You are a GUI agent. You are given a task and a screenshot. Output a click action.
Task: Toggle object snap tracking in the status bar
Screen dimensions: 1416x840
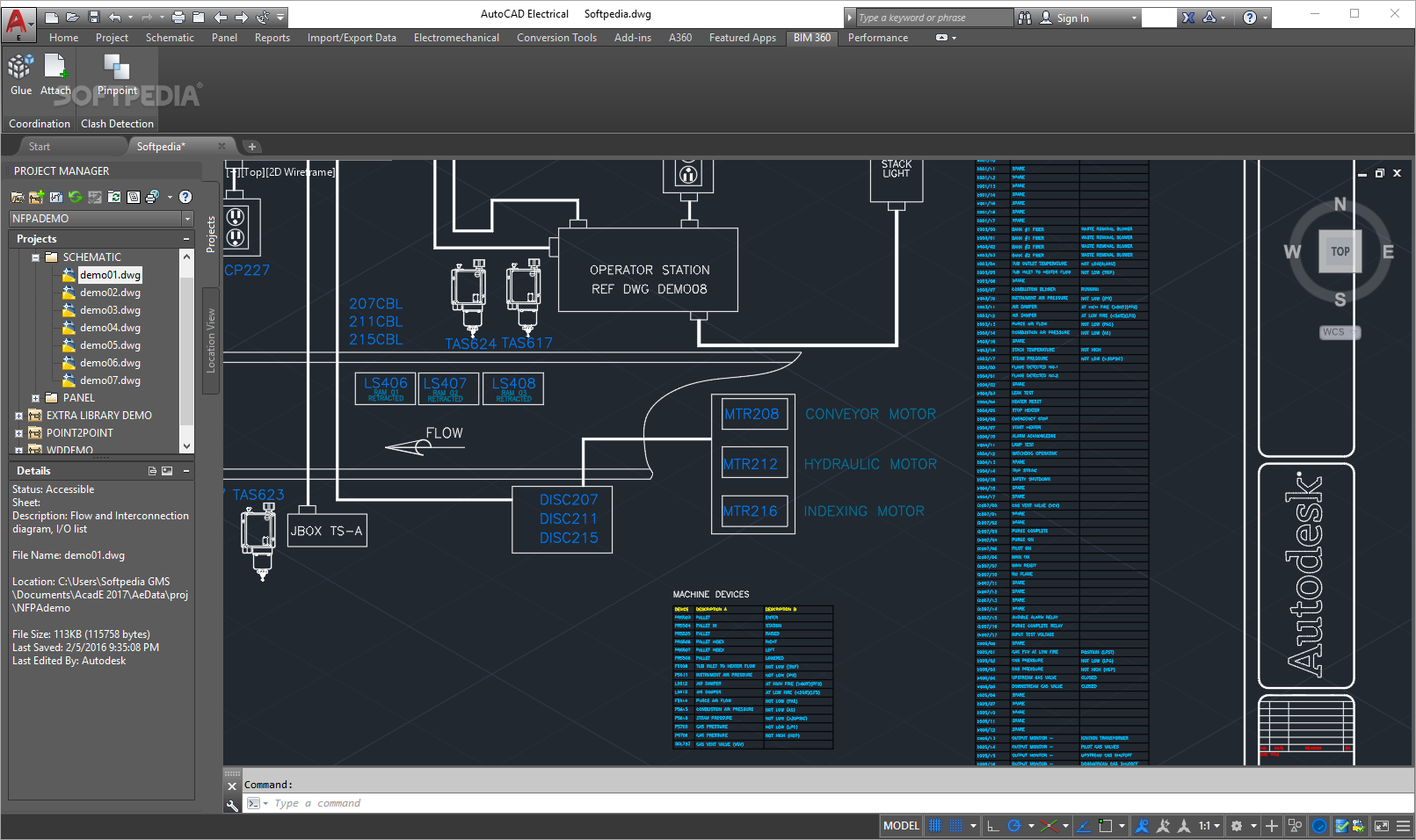pyautogui.click(x=1085, y=826)
